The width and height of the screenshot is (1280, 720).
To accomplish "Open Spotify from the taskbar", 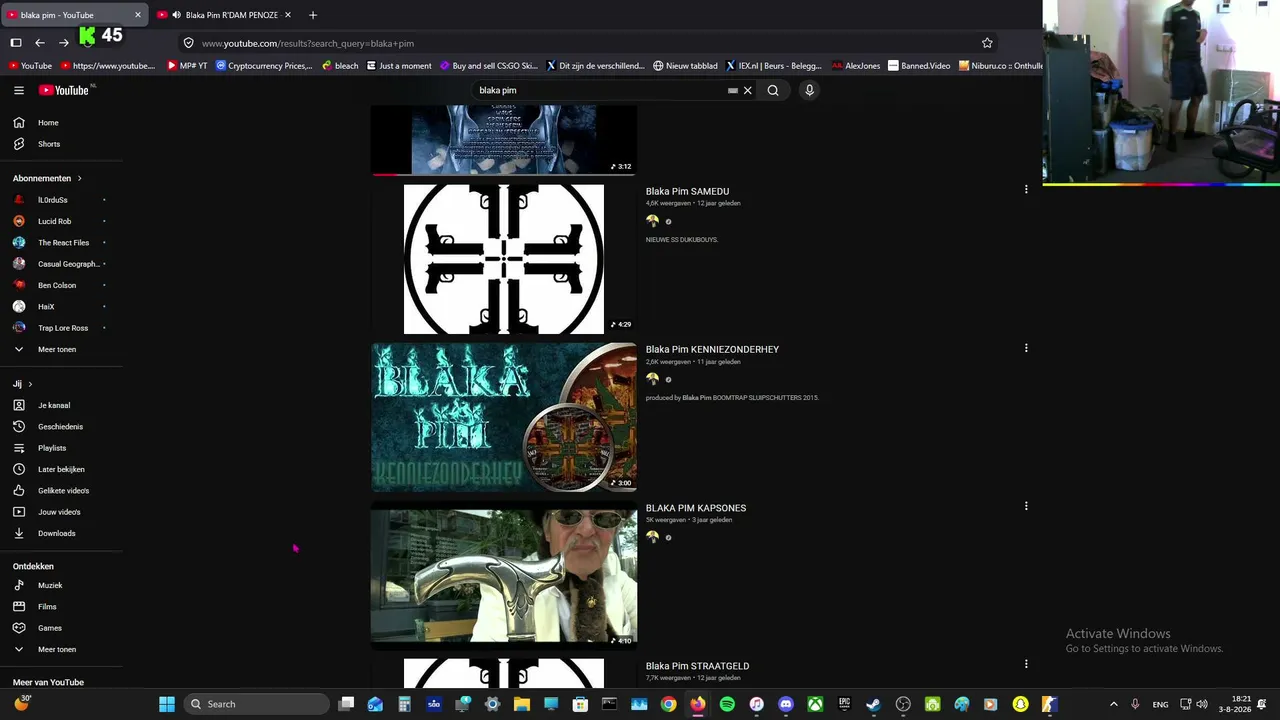I will (727, 704).
